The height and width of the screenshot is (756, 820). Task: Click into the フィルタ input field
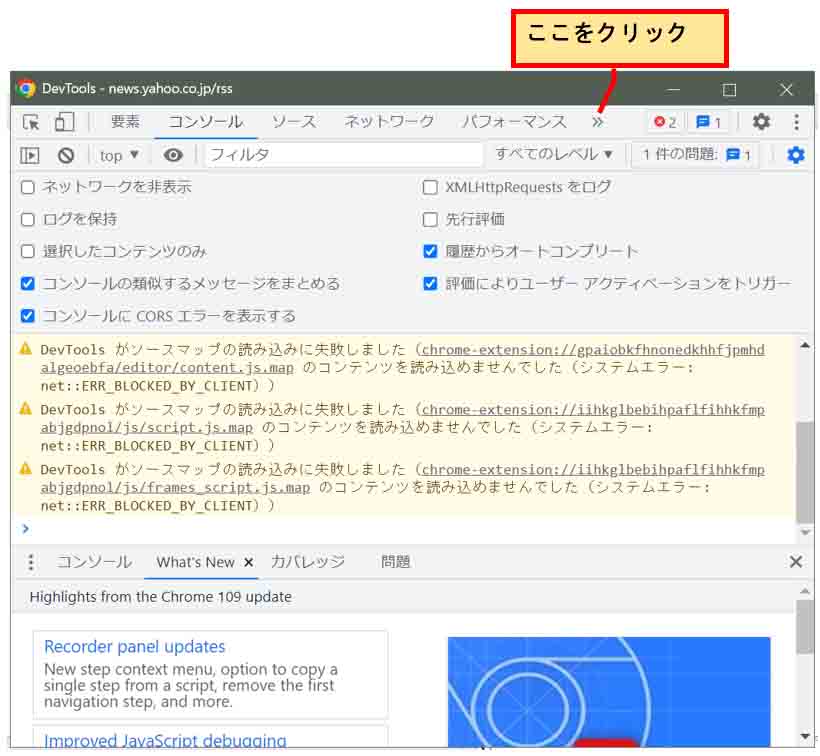coord(344,155)
